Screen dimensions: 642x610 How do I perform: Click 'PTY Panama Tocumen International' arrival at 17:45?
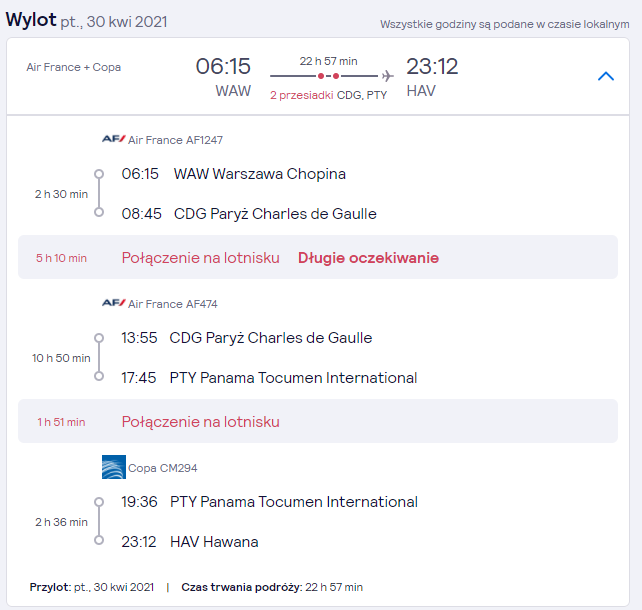point(293,377)
